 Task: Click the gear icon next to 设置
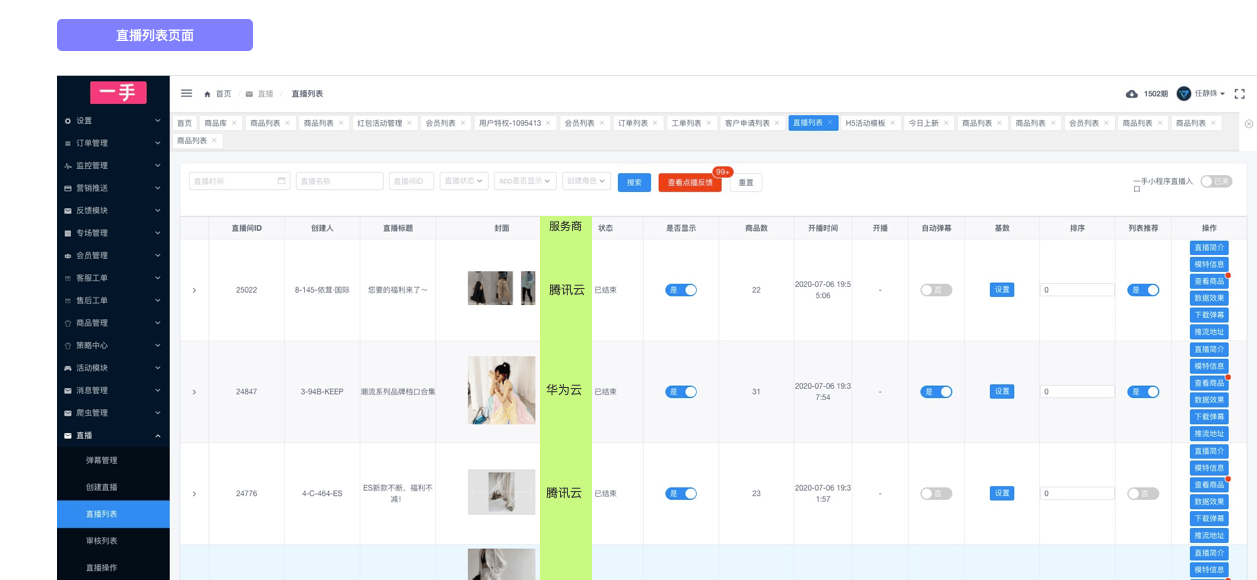click(68, 121)
